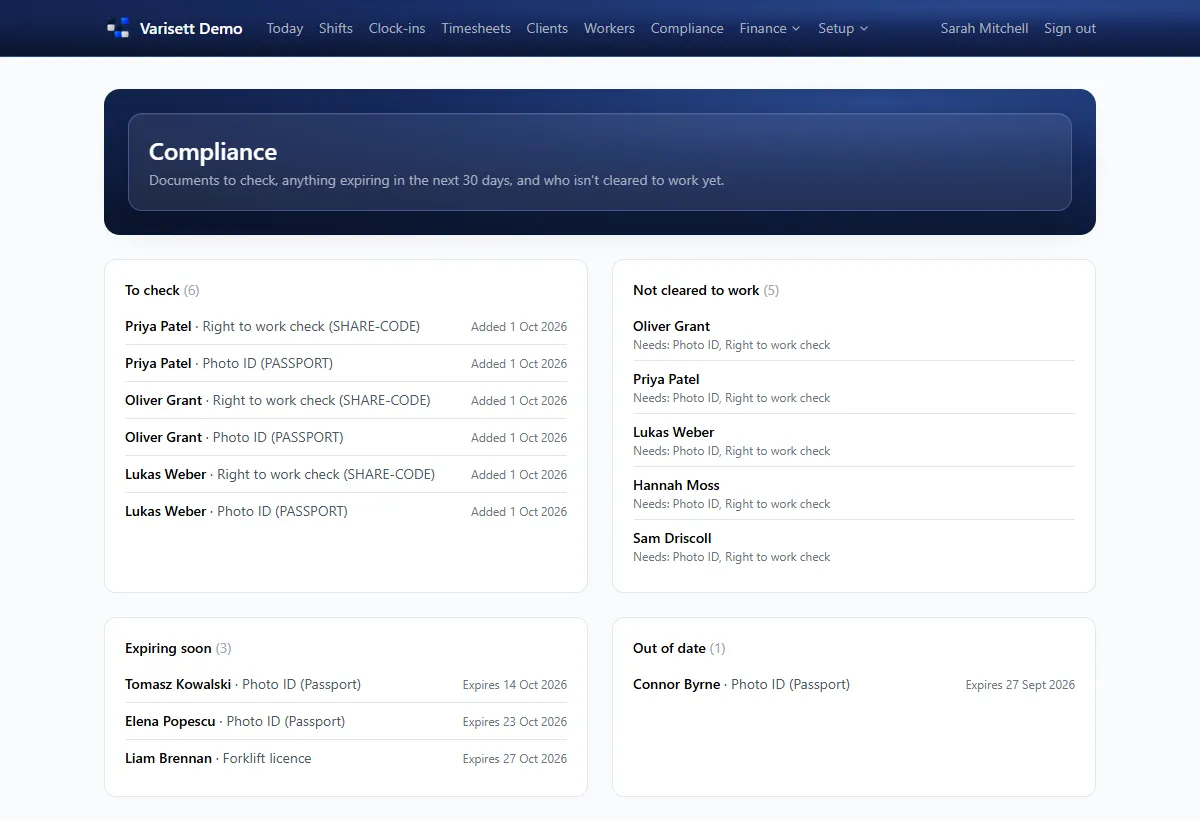Open Lukas Weber Photo ID (PASSPORT) row
Screen dimensions: 1200x820
[x=346, y=511]
